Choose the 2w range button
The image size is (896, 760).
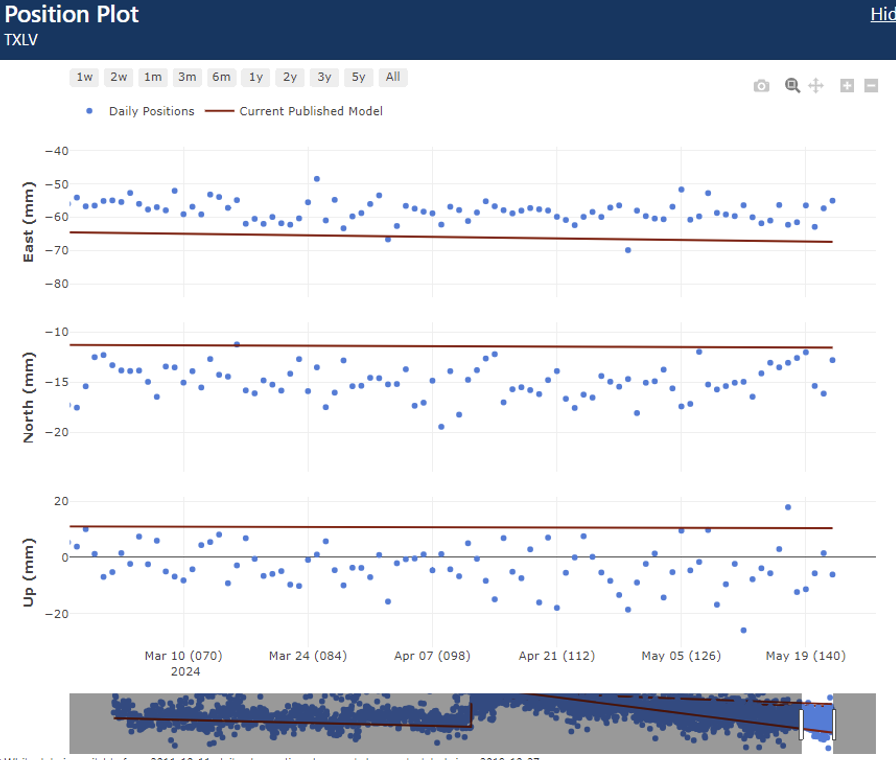(119, 77)
